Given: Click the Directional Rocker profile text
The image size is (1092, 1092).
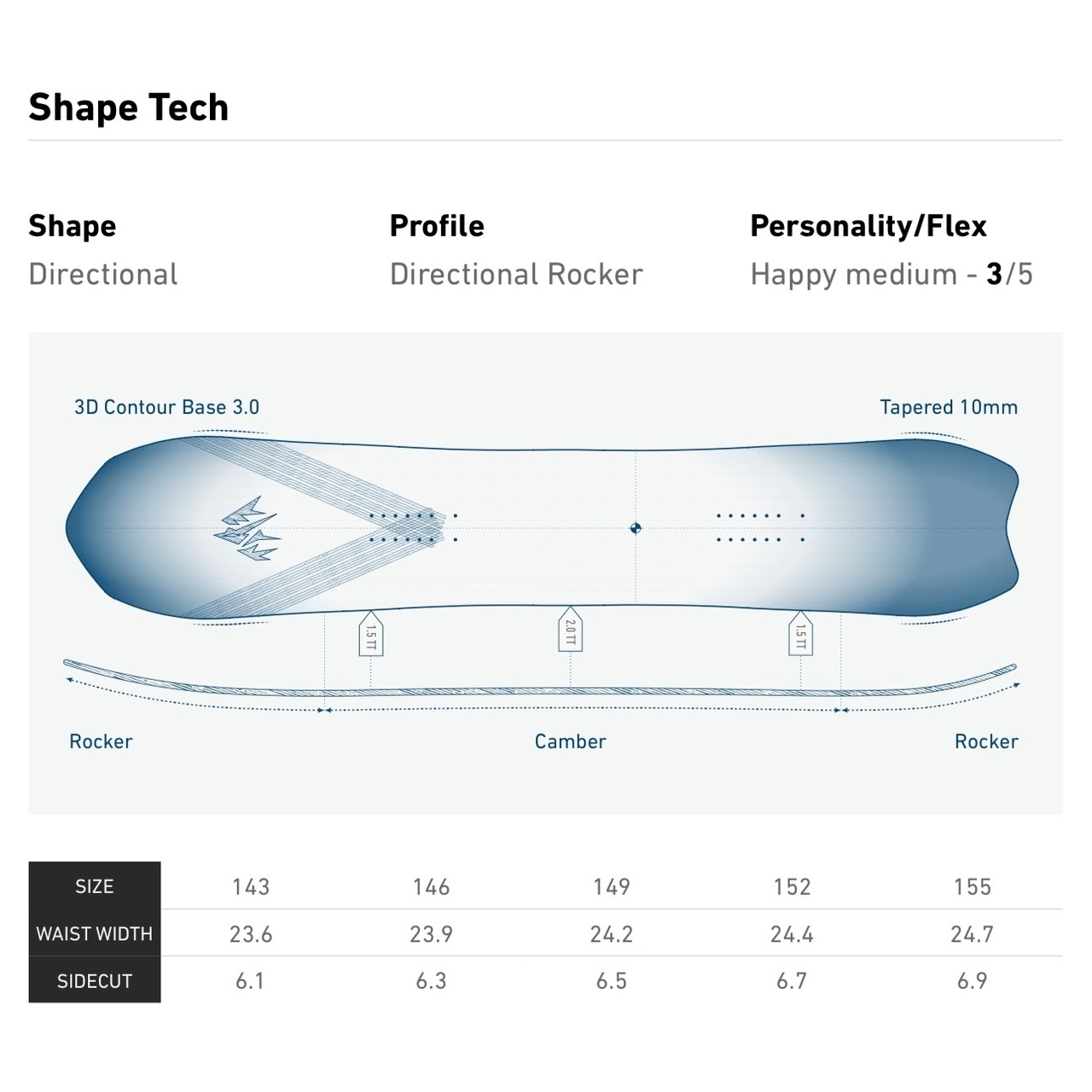Looking at the screenshot, I should [x=516, y=275].
